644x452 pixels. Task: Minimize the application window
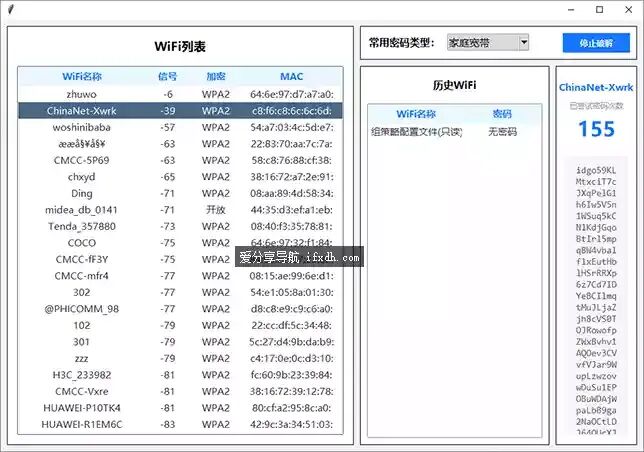pyautogui.click(x=571, y=9)
